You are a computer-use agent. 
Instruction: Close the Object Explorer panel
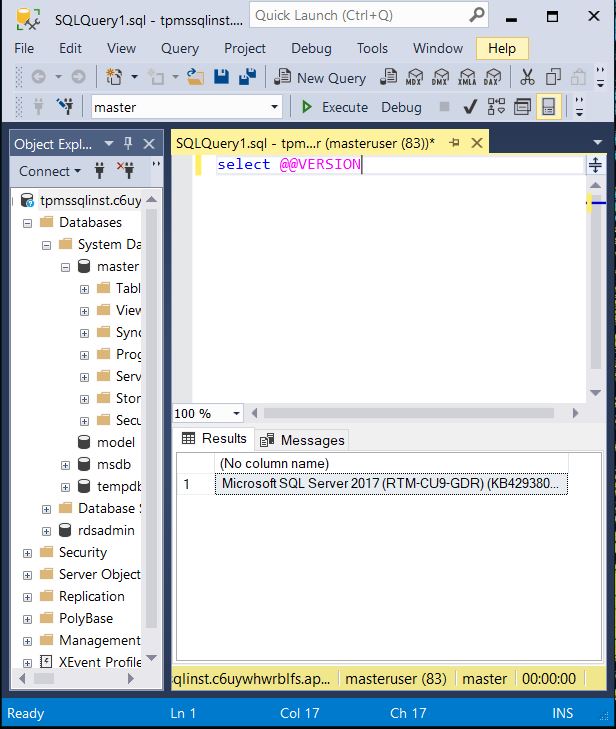pos(149,144)
